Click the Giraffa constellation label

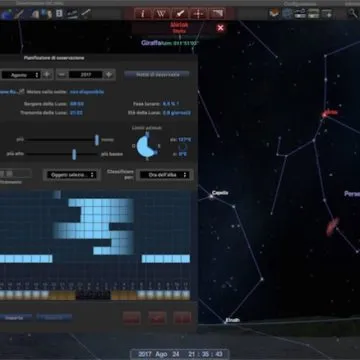click(x=151, y=43)
